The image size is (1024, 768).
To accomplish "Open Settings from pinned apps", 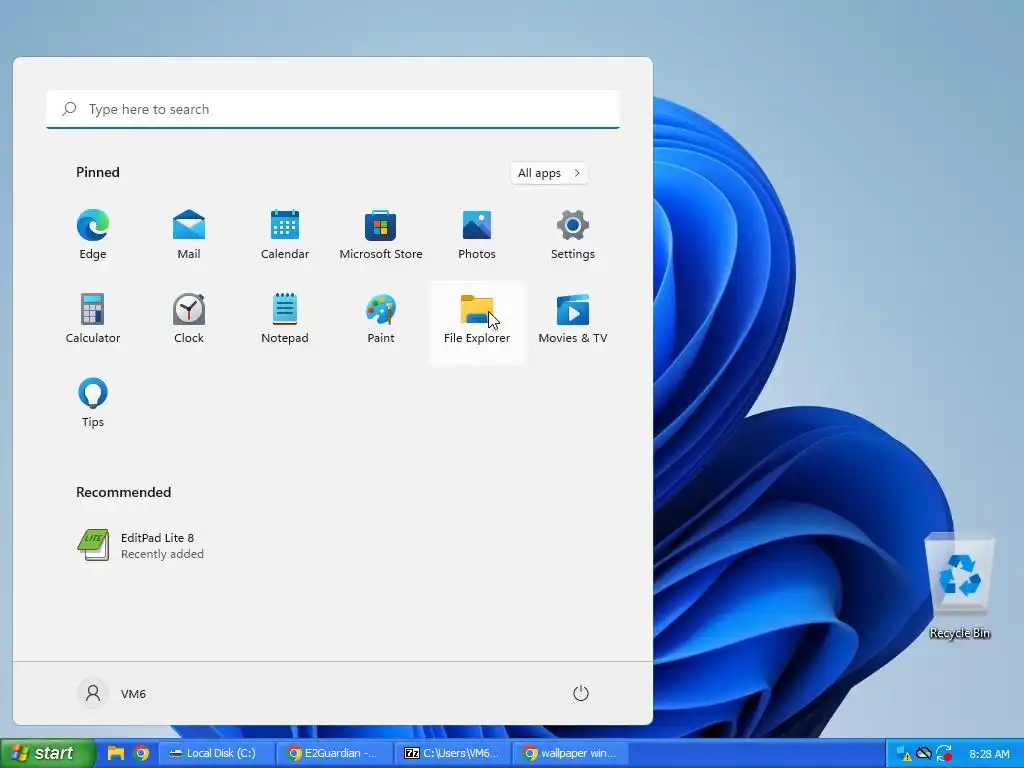I will point(573,235).
